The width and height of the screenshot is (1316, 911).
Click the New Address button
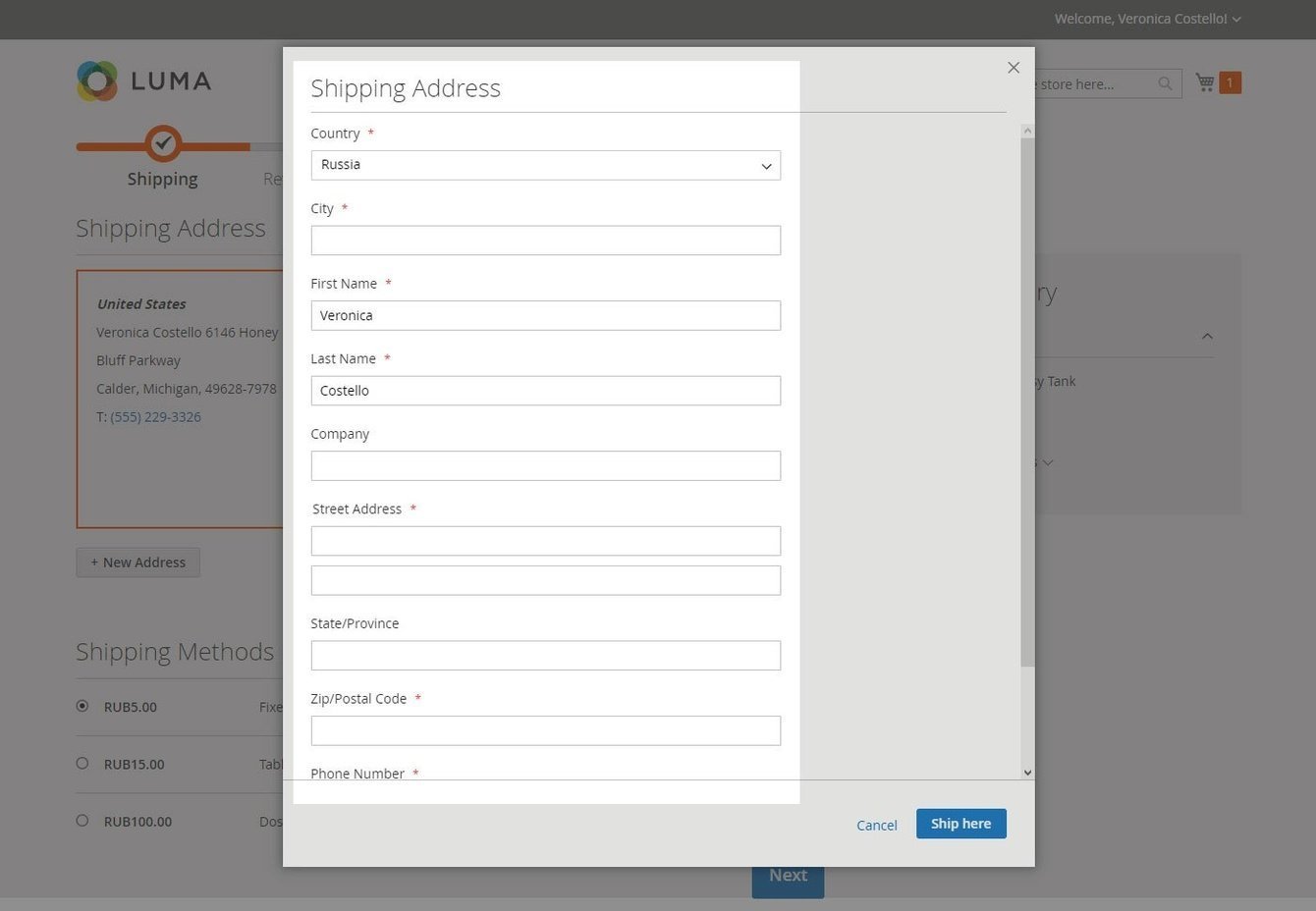coord(138,563)
